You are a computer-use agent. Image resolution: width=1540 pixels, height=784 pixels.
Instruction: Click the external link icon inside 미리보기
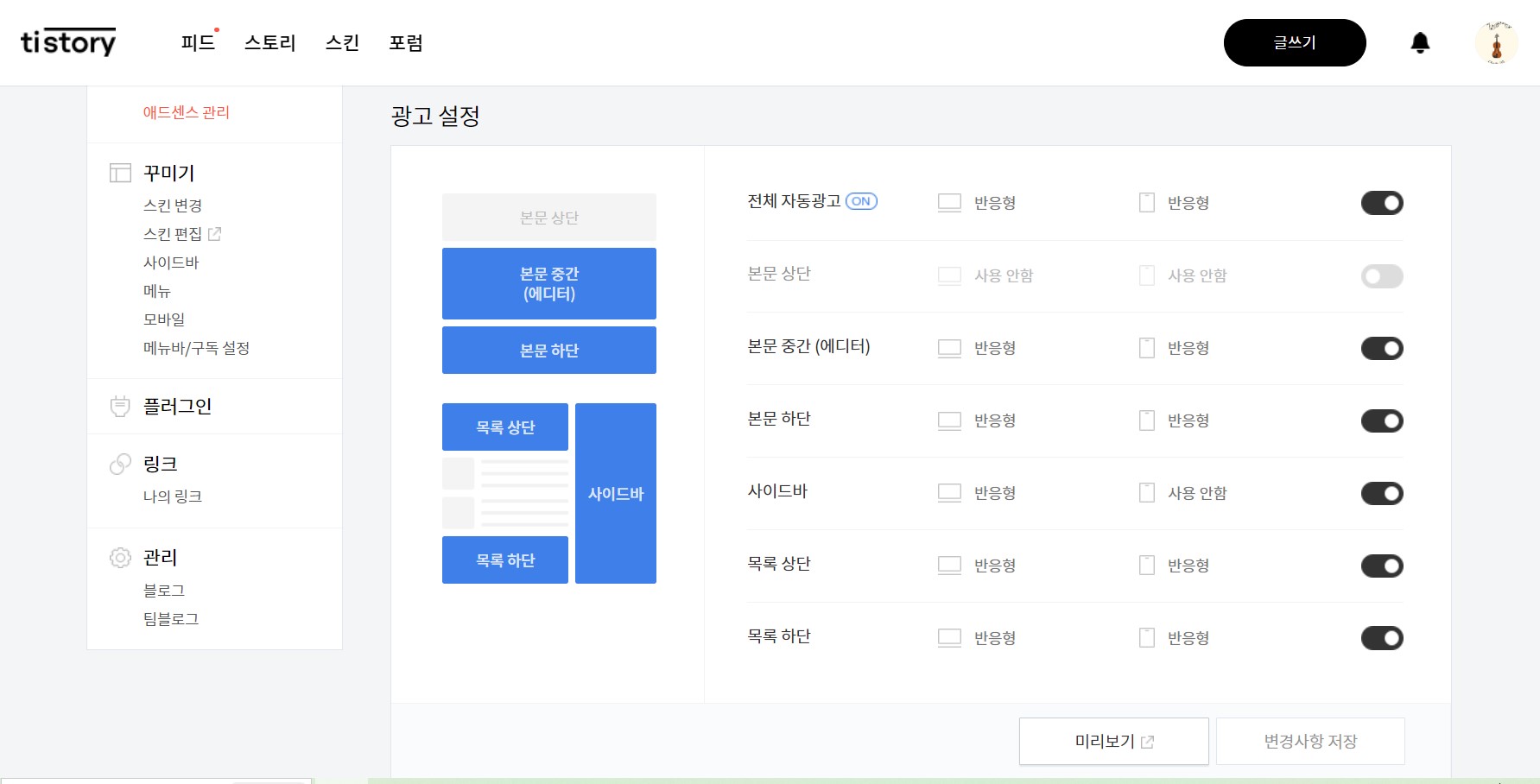1148,741
